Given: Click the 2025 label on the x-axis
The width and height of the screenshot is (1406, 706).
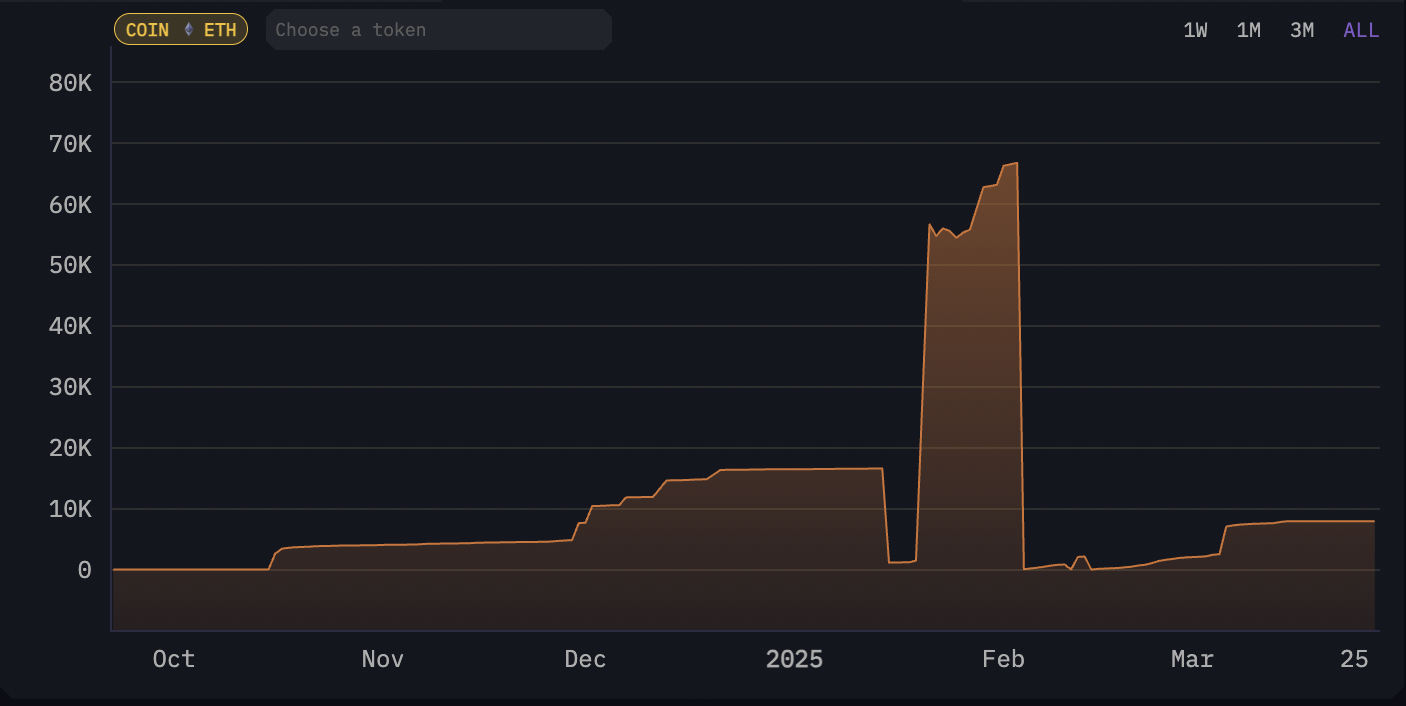Looking at the screenshot, I should point(794,659).
